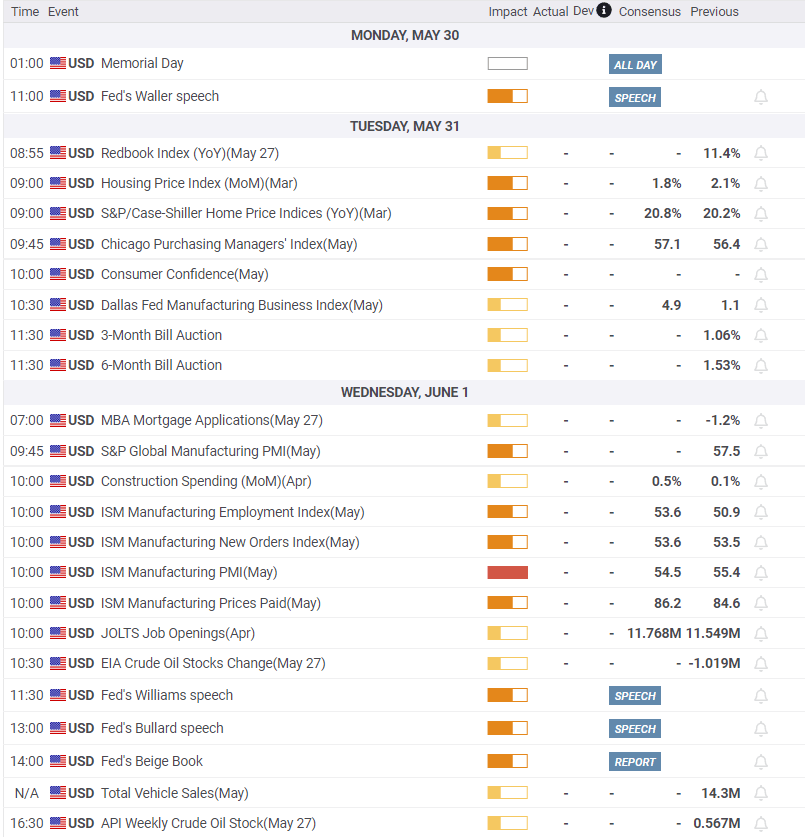The height and width of the screenshot is (837, 805).
Task: Click the REPORT badge for Fed's Beige Book
Action: click(635, 762)
